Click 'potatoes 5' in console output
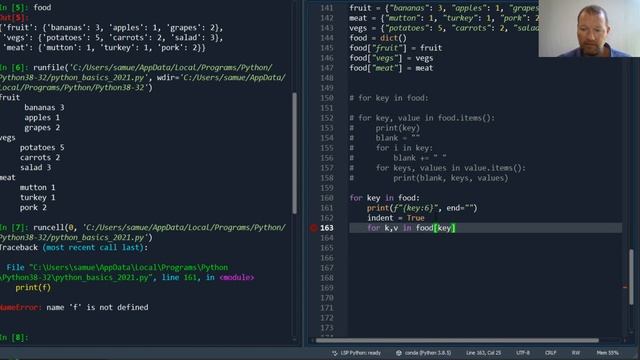The width and height of the screenshot is (640, 360). (42, 147)
